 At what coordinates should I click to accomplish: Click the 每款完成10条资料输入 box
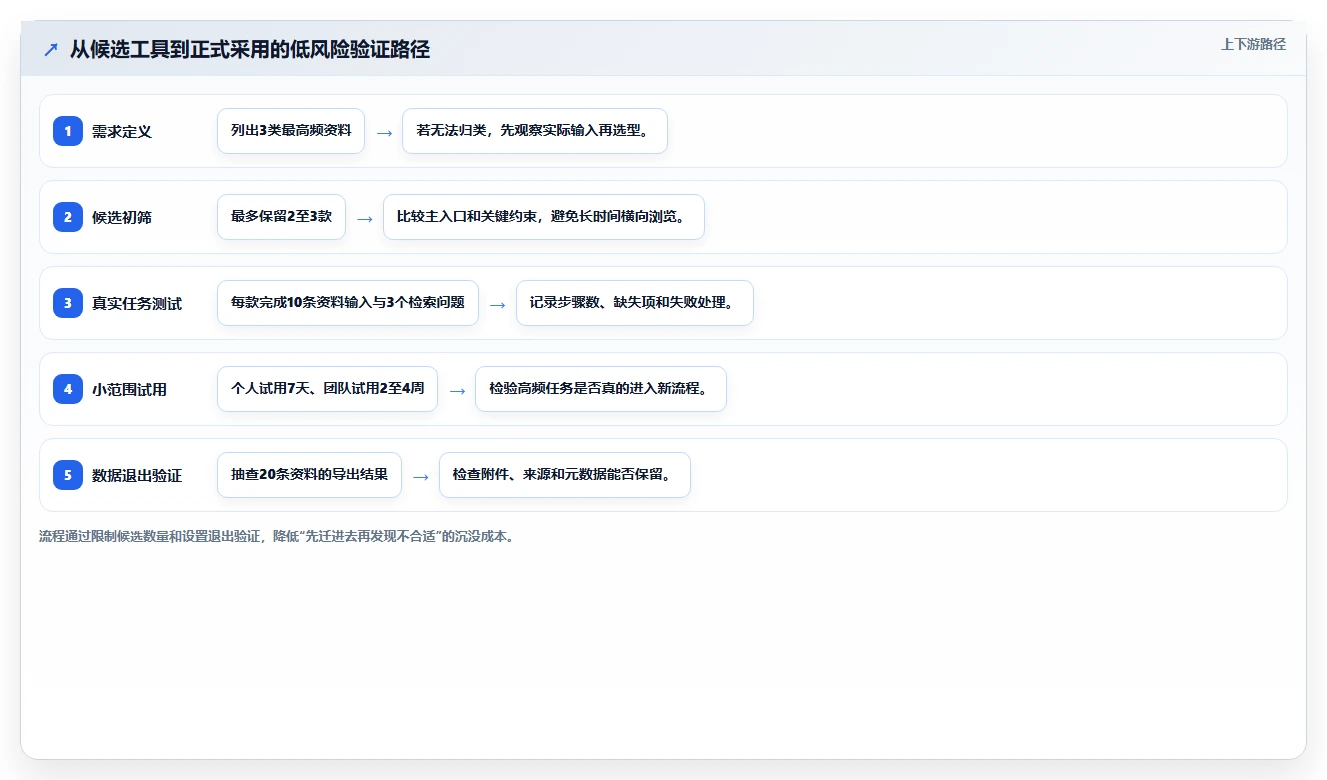click(x=348, y=303)
